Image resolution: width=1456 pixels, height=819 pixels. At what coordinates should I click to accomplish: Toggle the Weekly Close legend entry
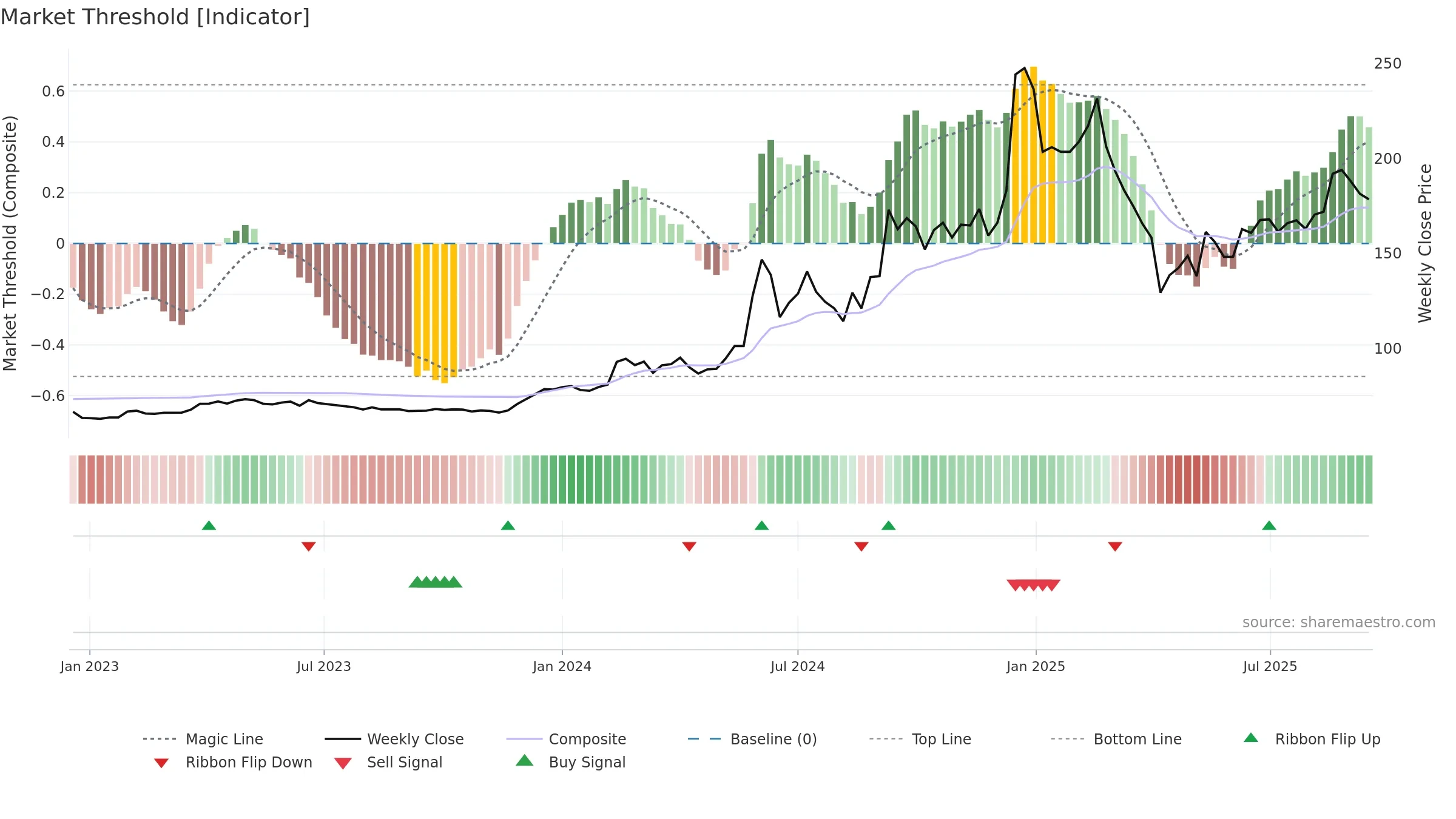click(394, 739)
